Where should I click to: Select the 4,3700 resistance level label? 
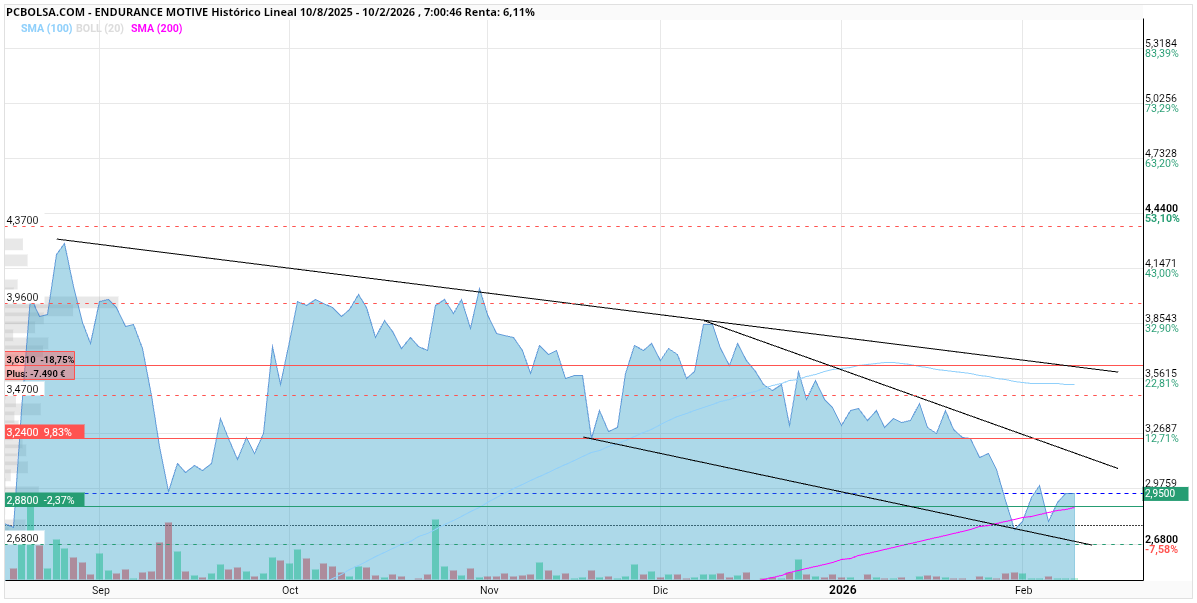pyautogui.click(x=22, y=220)
